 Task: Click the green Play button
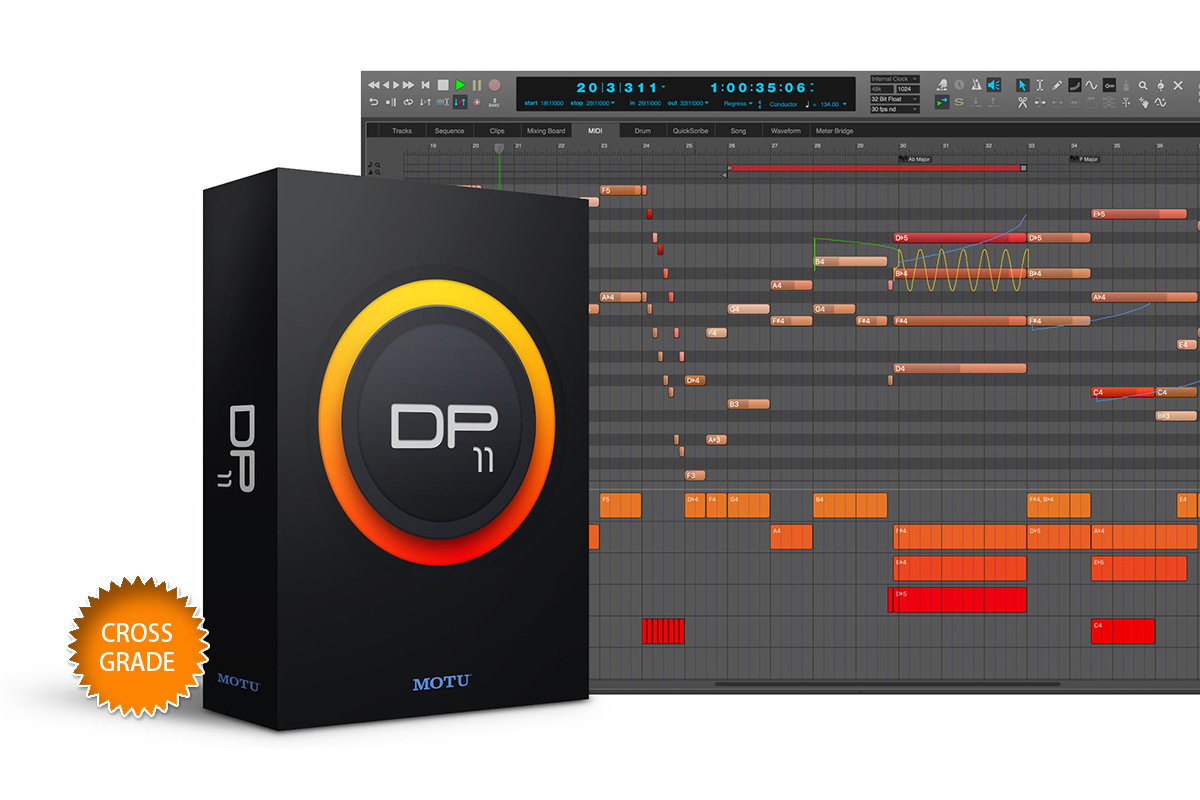coord(460,85)
